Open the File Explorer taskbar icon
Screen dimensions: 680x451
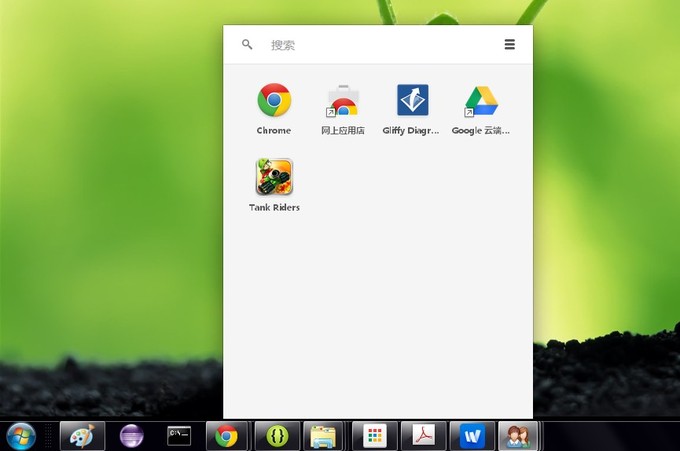pos(323,436)
